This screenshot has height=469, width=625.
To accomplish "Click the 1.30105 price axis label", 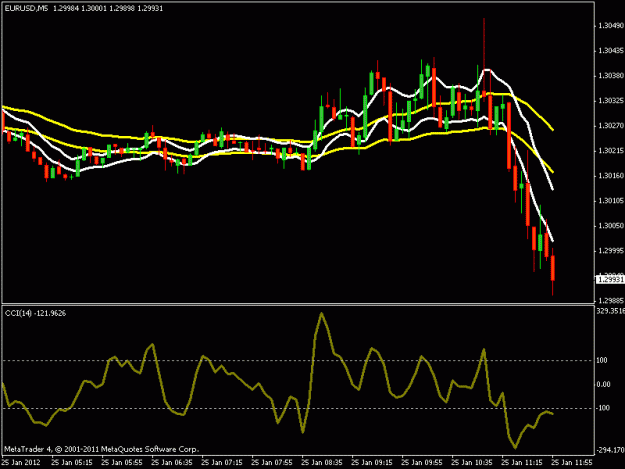I will pyautogui.click(x=611, y=201).
